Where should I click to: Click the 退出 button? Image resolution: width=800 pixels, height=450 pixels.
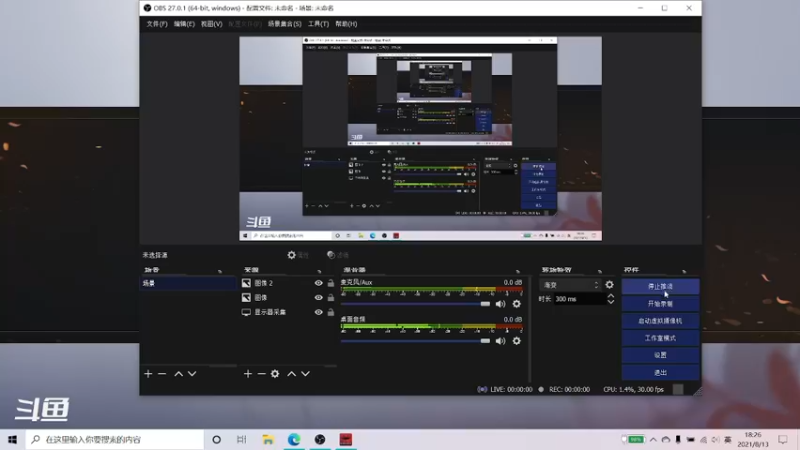click(660, 372)
